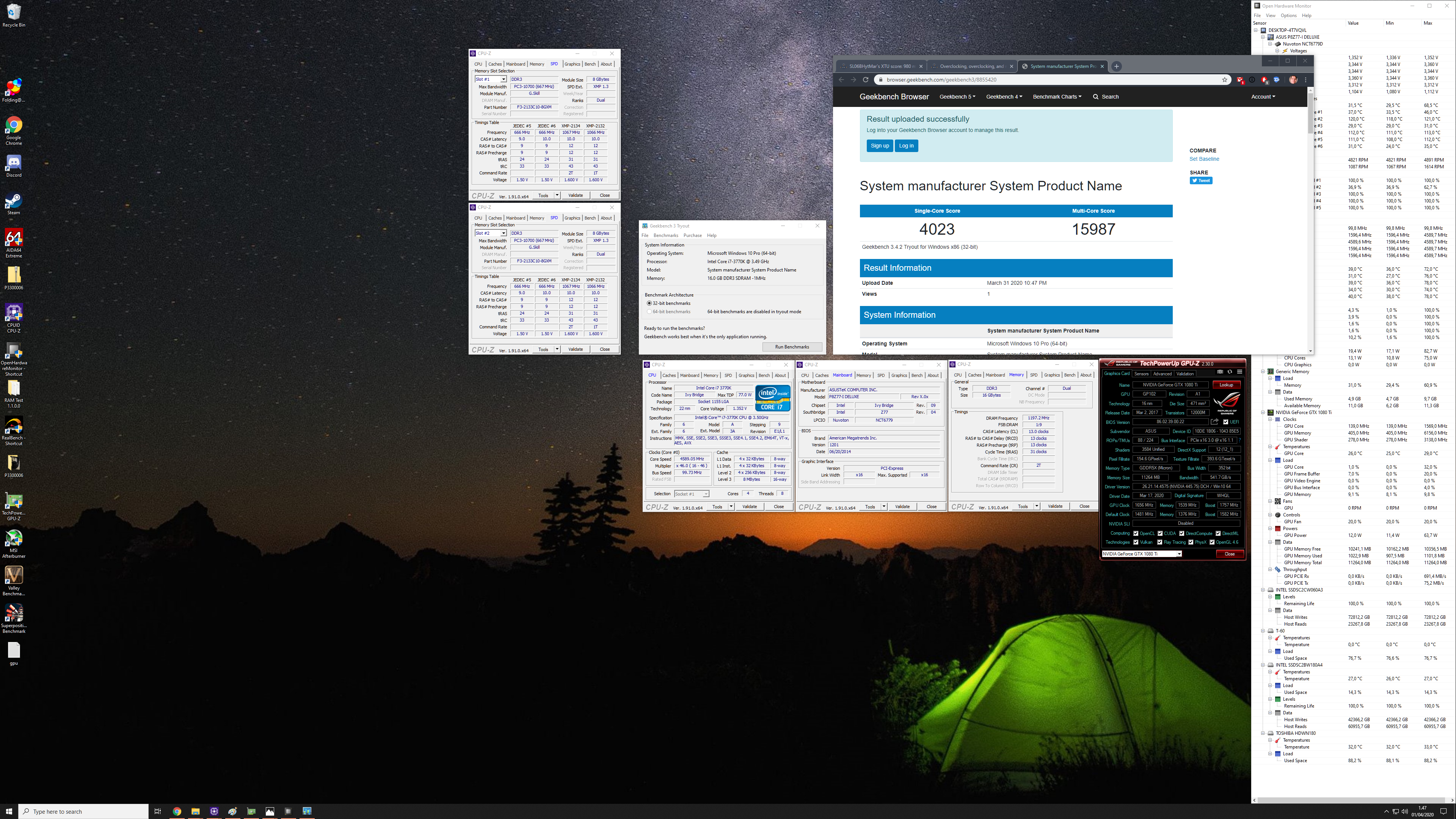Open the Slot #1 memory slot dropdown

[491, 79]
